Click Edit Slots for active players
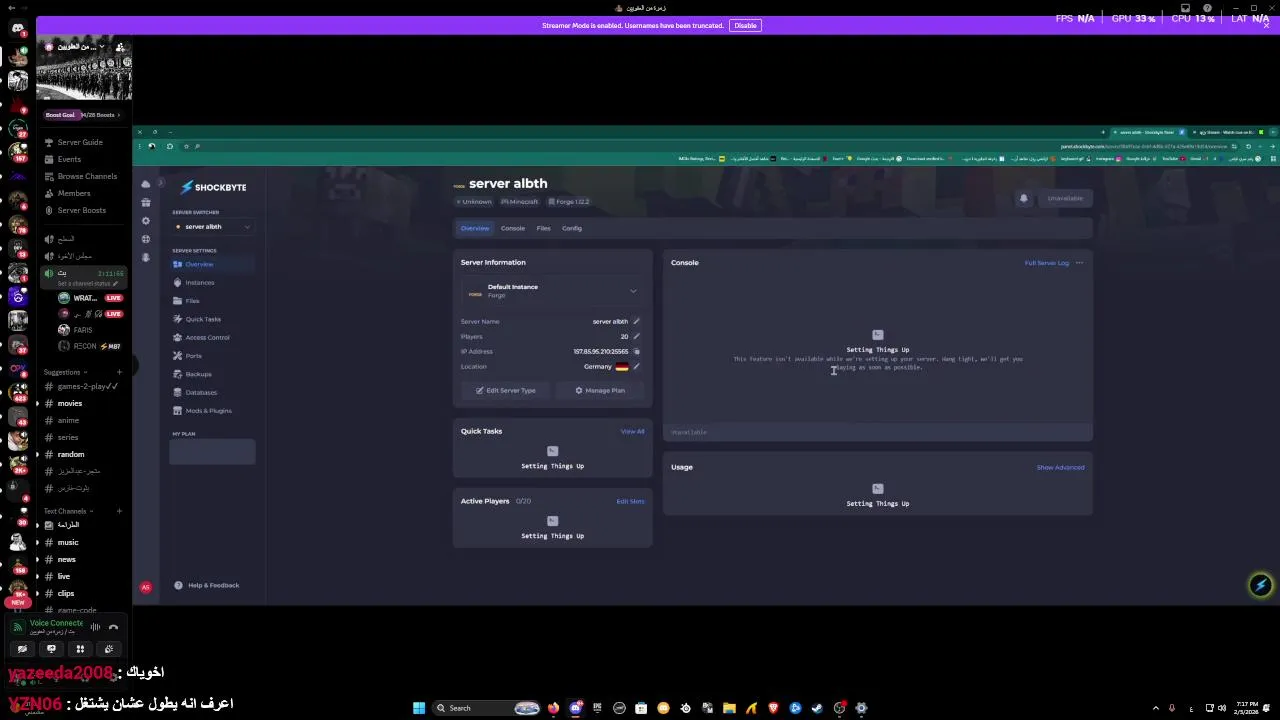The width and height of the screenshot is (1280, 720). [x=630, y=501]
